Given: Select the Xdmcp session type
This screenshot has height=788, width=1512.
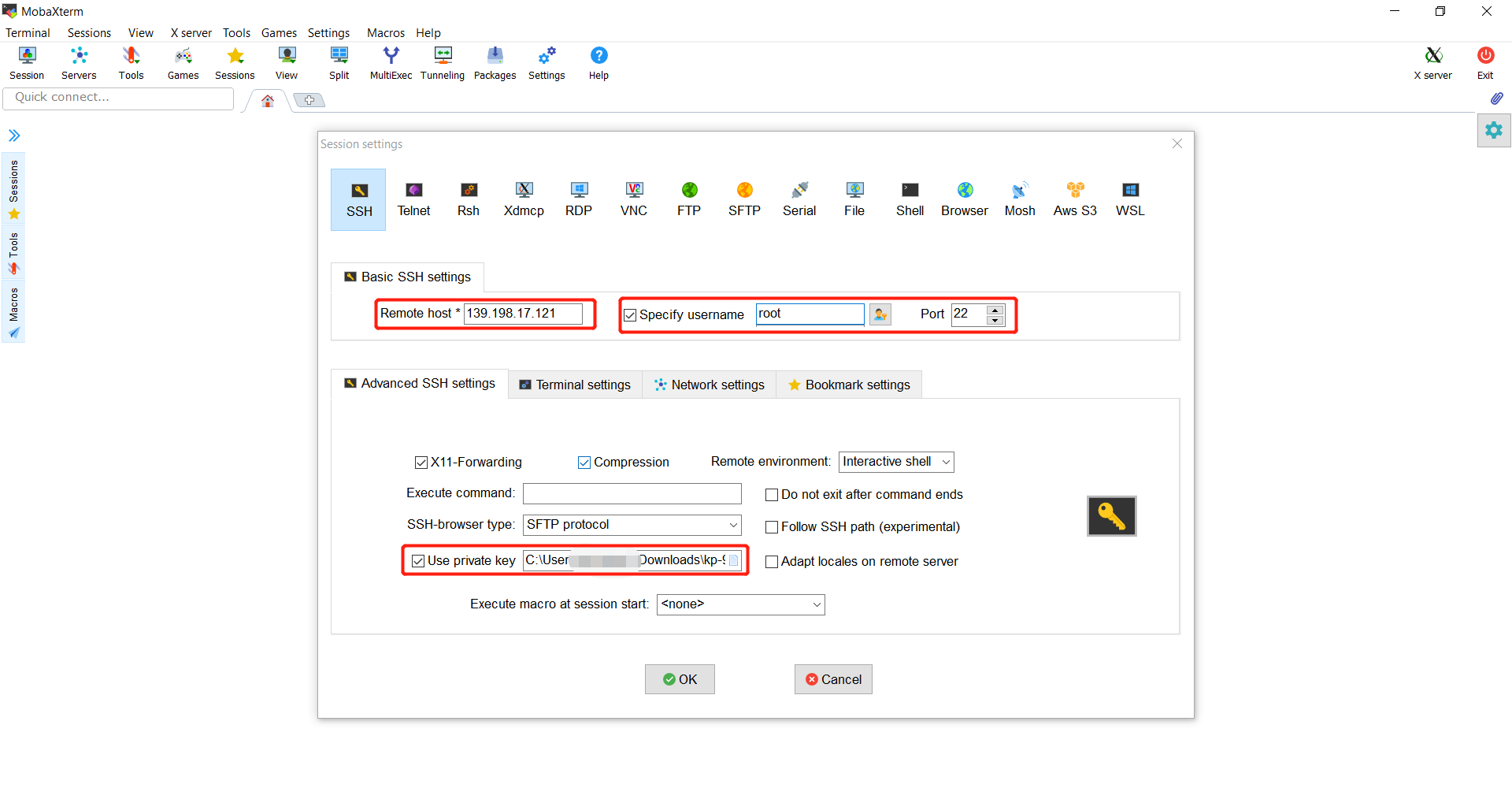Looking at the screenshot, I should [524, 199].
